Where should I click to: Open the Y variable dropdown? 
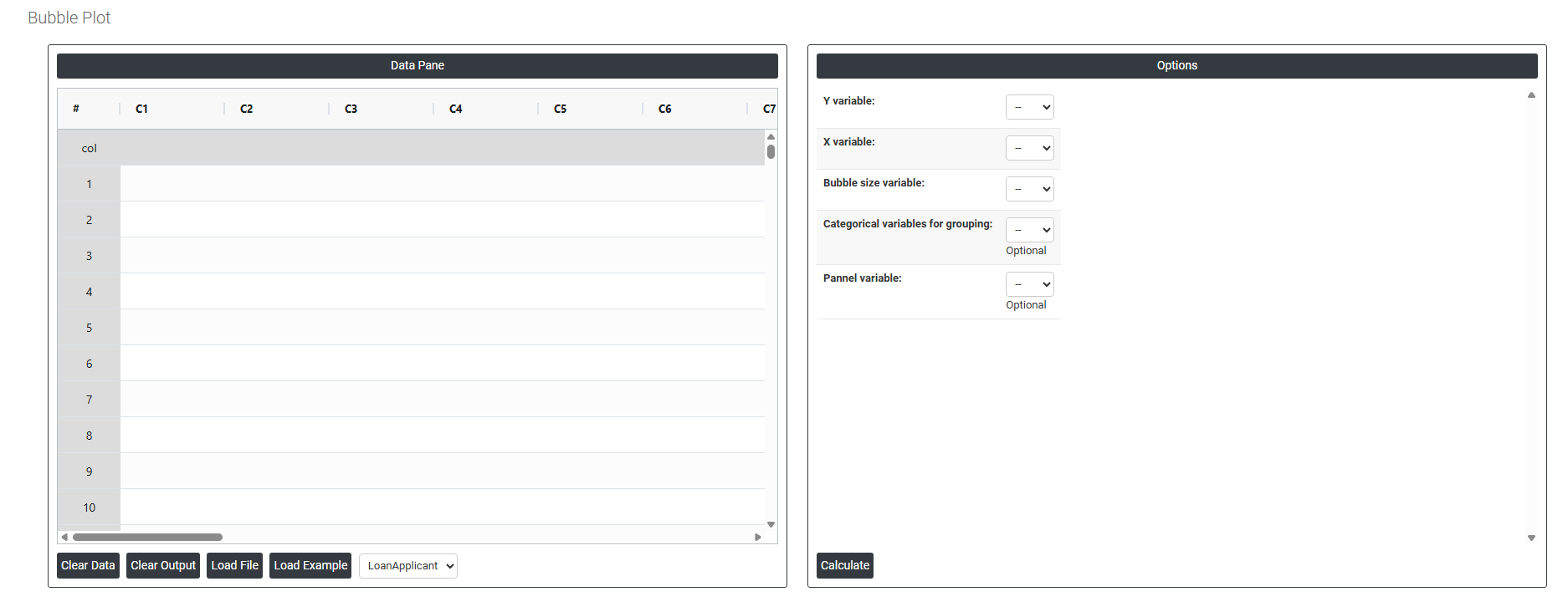coord(1029,107)
